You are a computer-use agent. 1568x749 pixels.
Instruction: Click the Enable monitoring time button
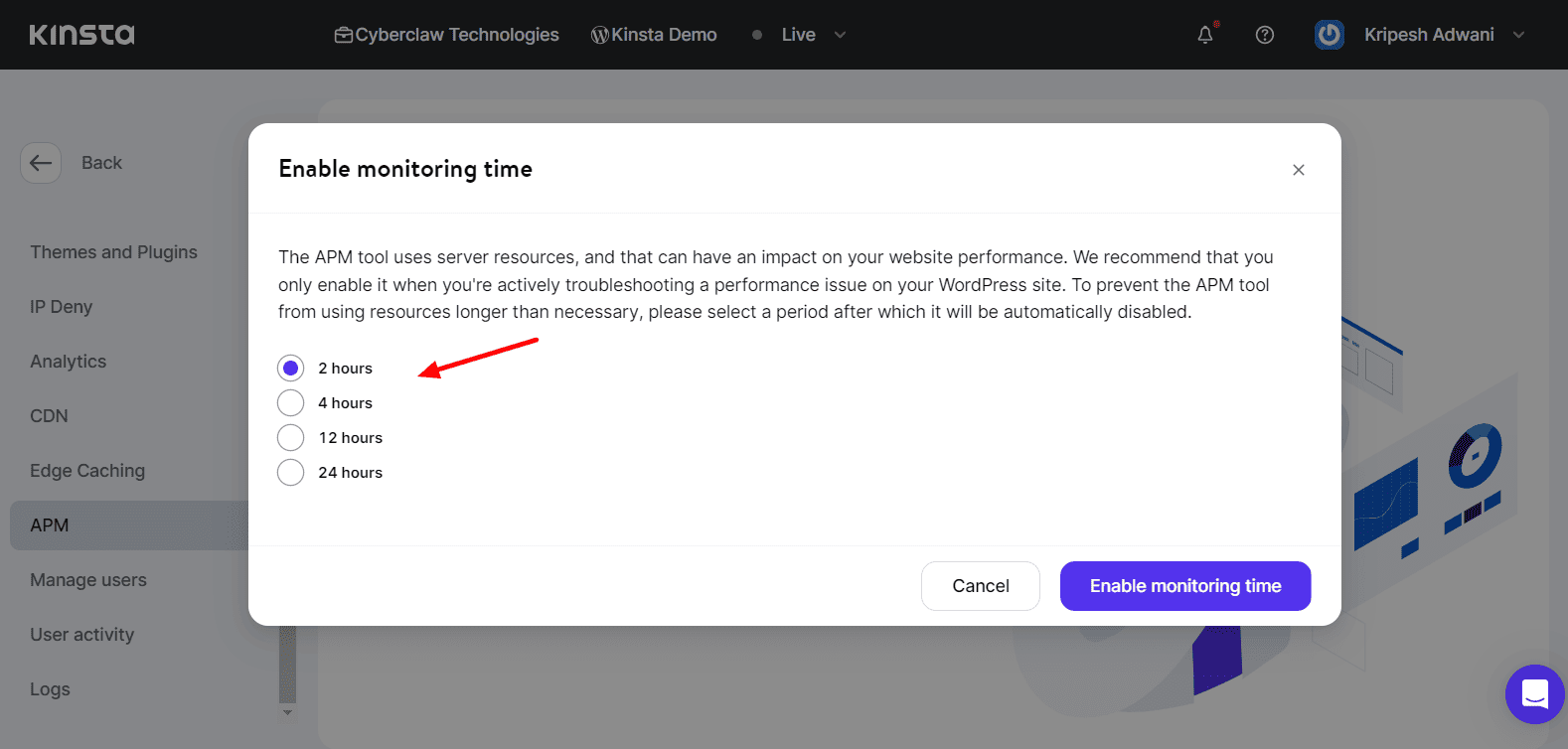click(1184, 586)
